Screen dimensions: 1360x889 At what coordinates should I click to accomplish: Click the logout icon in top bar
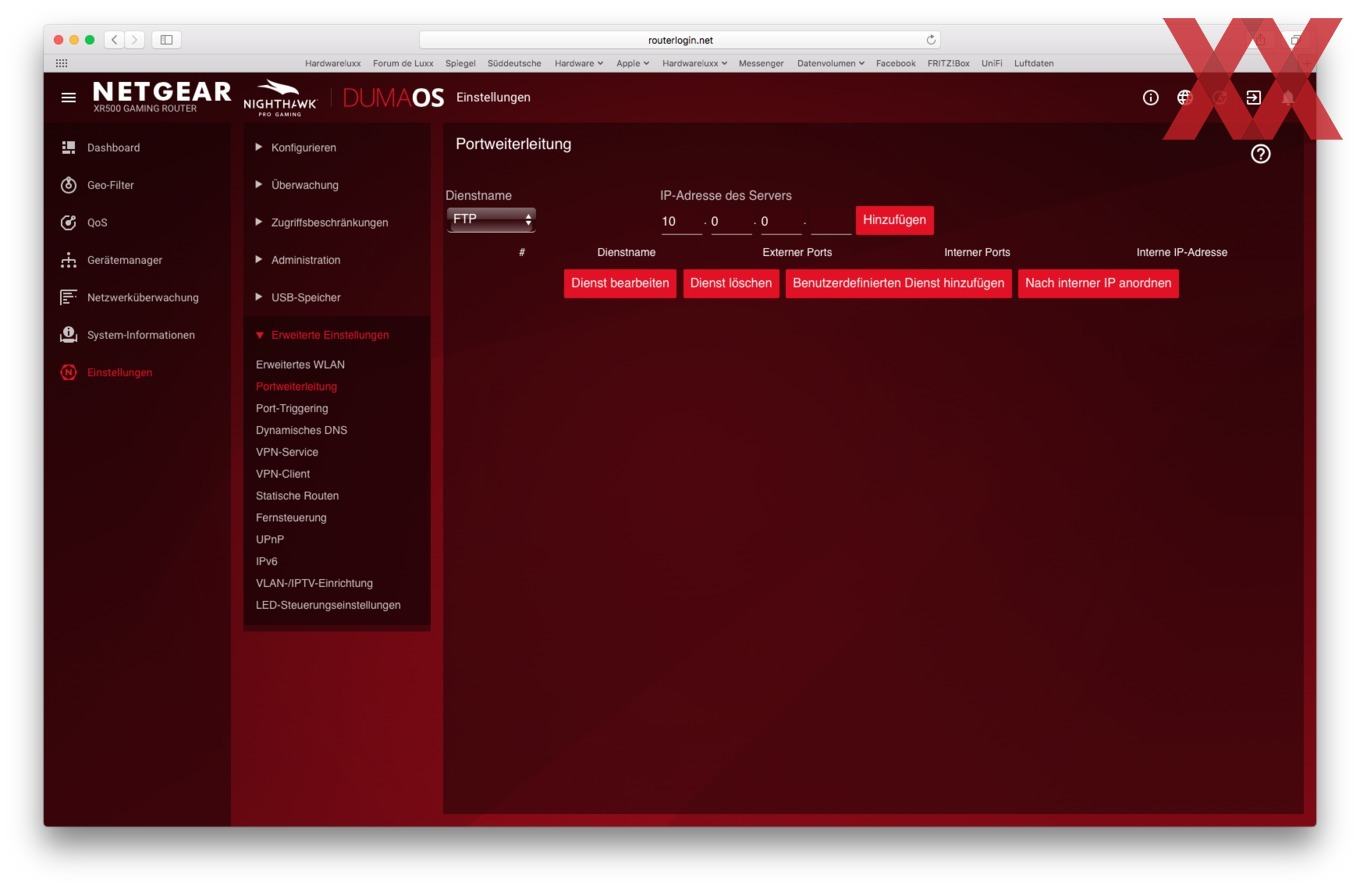(1254, 98)
